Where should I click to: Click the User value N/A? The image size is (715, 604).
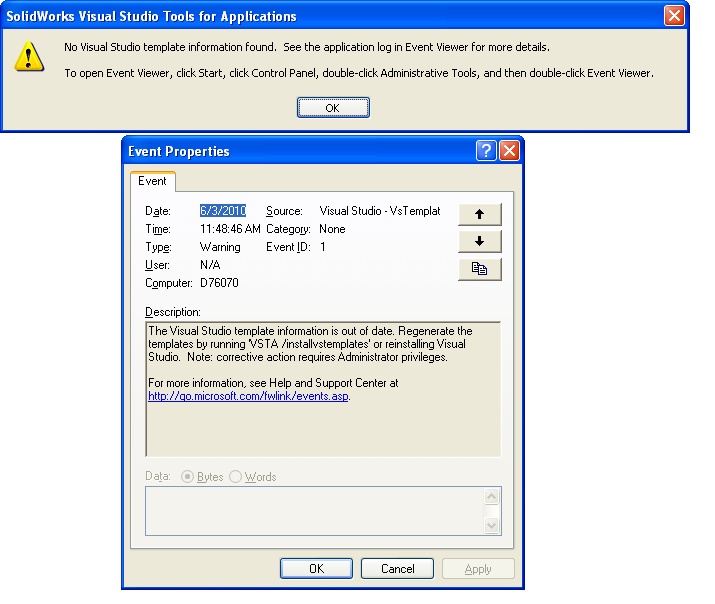pyautogui.click(x=210, y=265)
